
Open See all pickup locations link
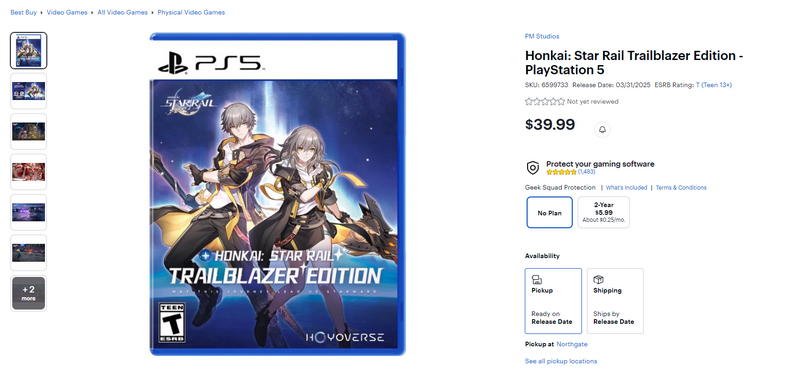click(x=561, y=361)
